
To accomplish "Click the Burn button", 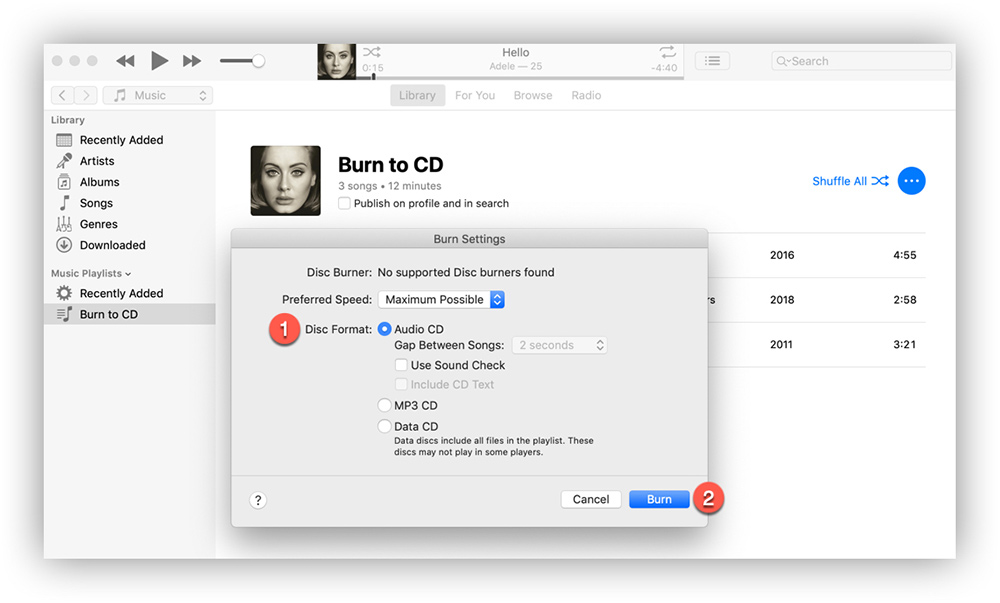I will point(659,499).
